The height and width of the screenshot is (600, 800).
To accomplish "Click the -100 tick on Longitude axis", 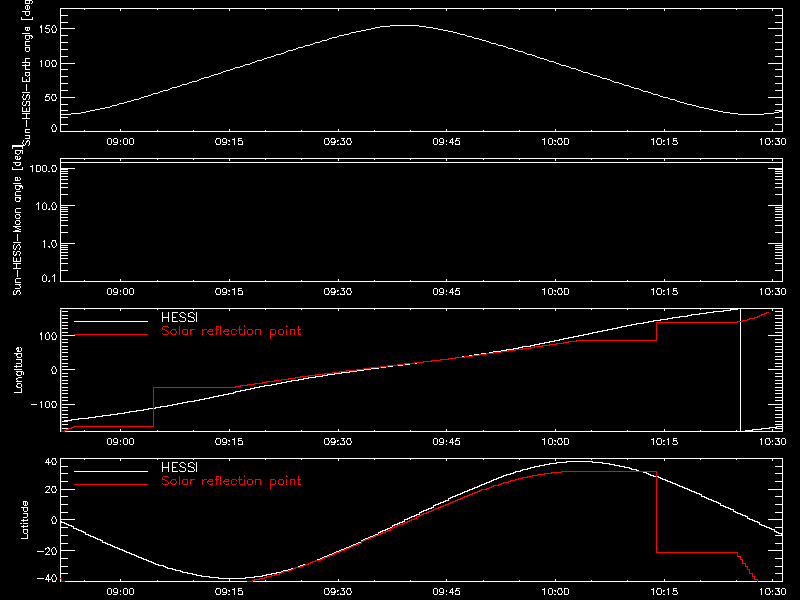I will pos(44,405).
